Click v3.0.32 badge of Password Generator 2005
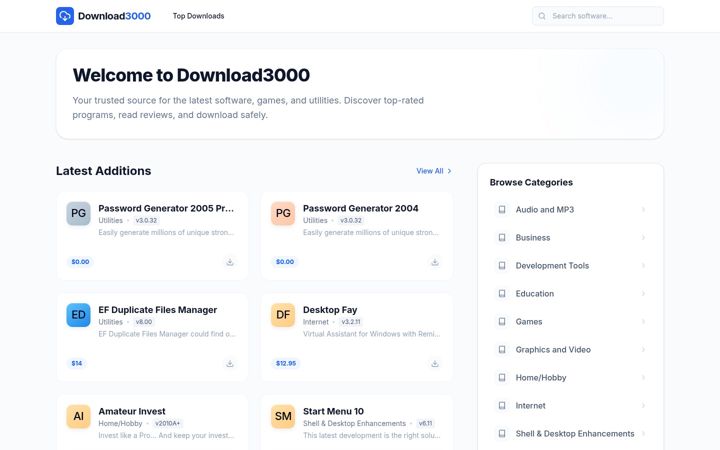The height and width of the screenshot is (450, 720). 146,220
